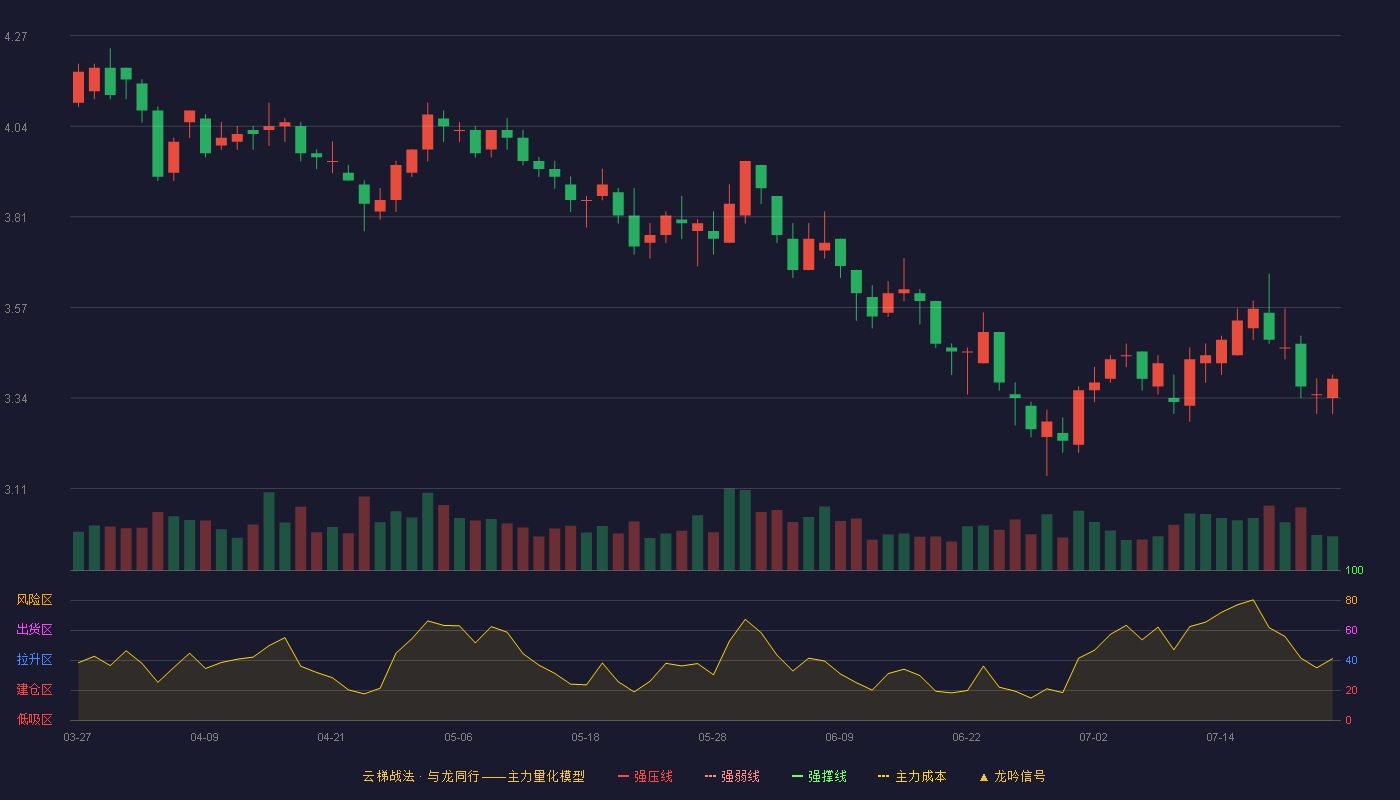1400x800 pixels.
Task: Click the 03-27 date axis marker
Action: [x=77, y=737]
